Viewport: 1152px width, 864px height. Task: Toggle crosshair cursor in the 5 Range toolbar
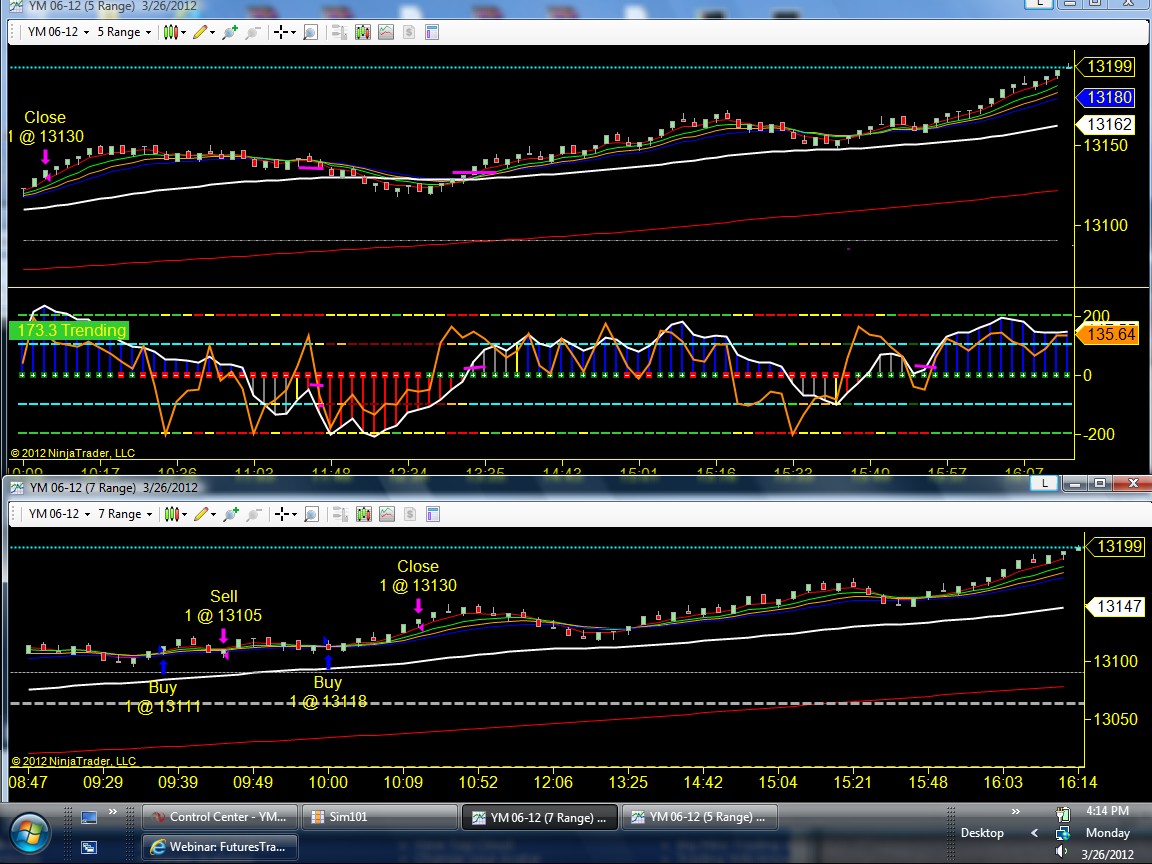[x=284, y=32]
